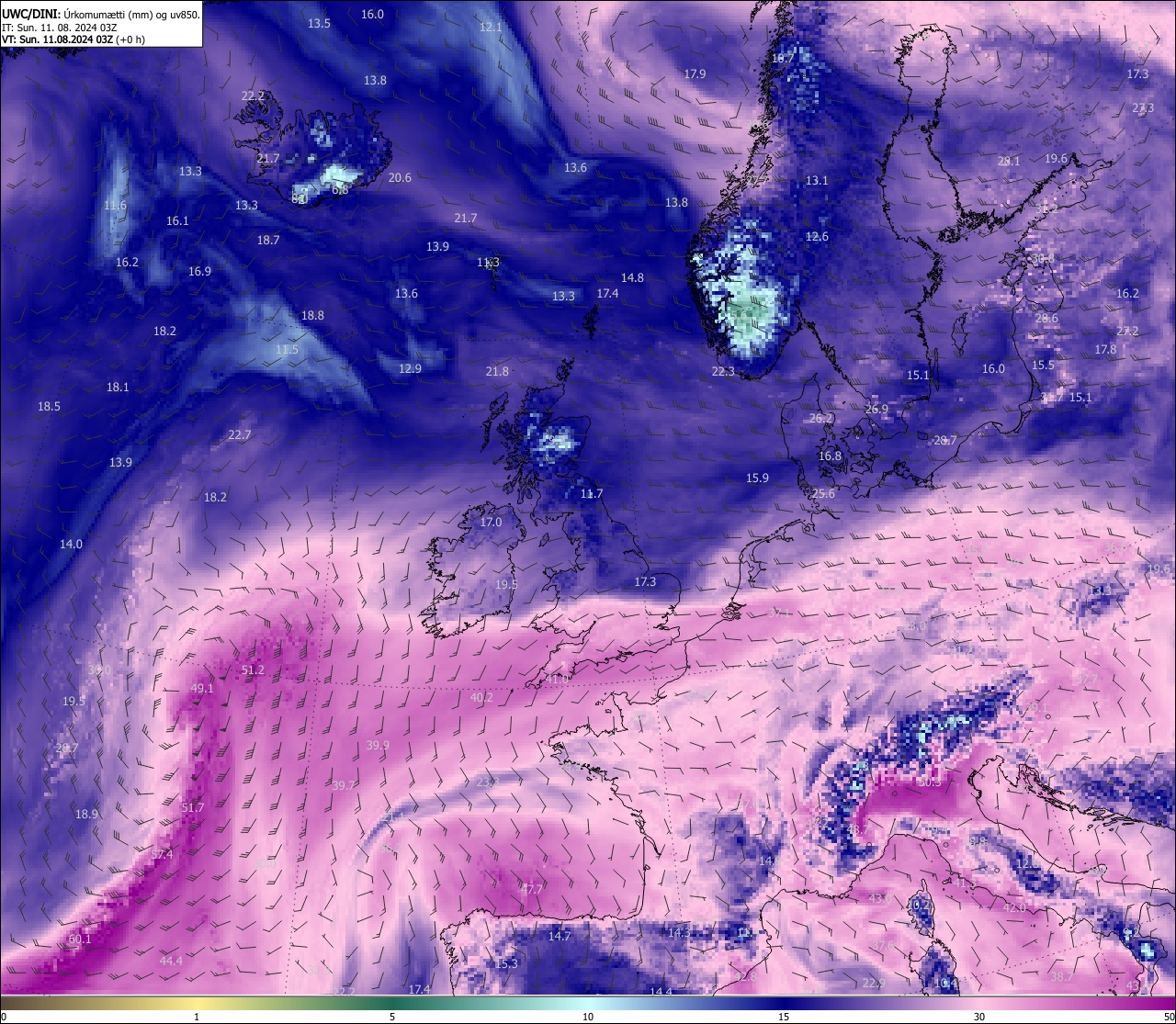Click the 18.1 value on the left side

pyautogui.click(x=118, y=388)
